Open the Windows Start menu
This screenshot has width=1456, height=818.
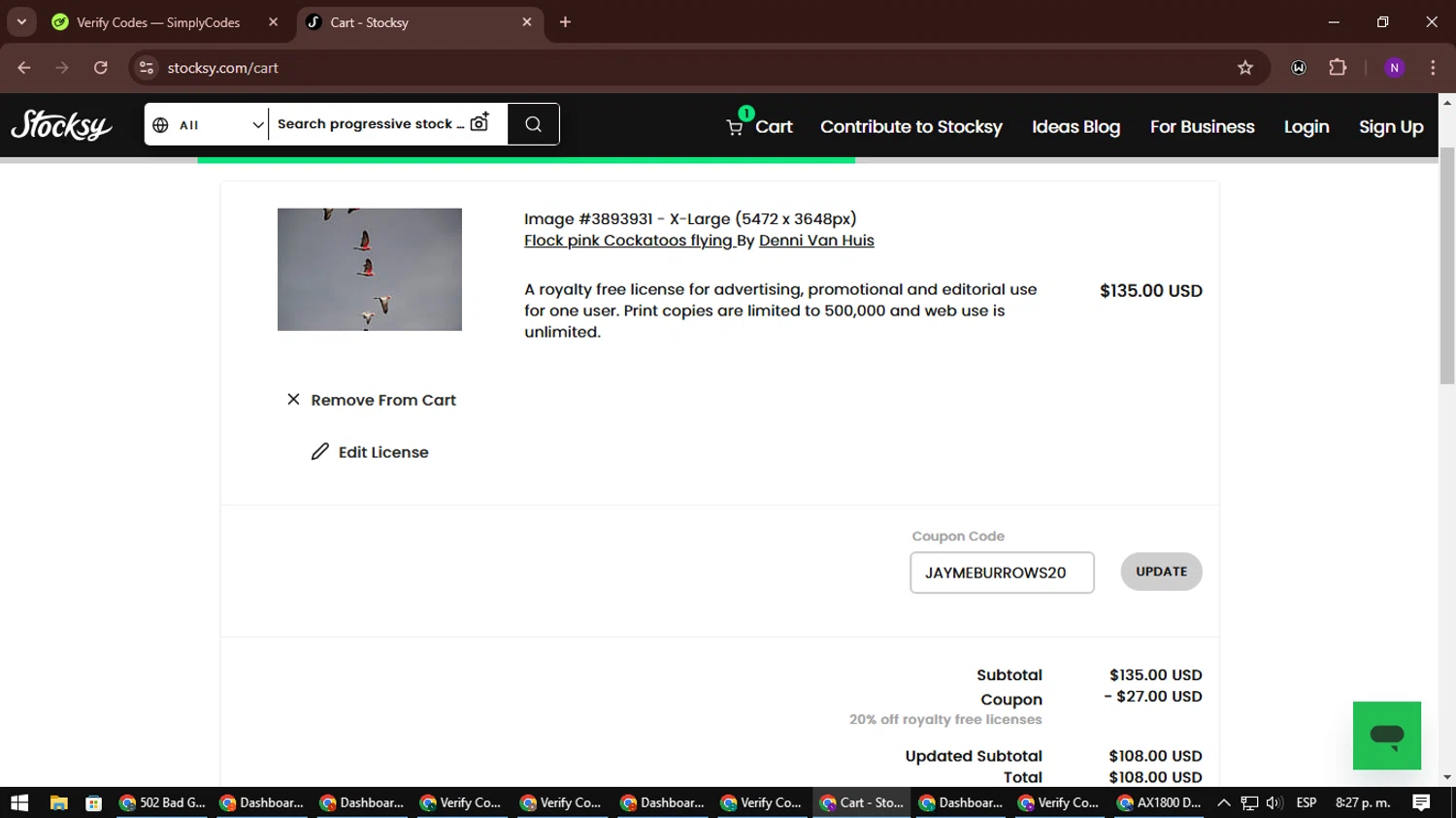(x=19, y=802)
